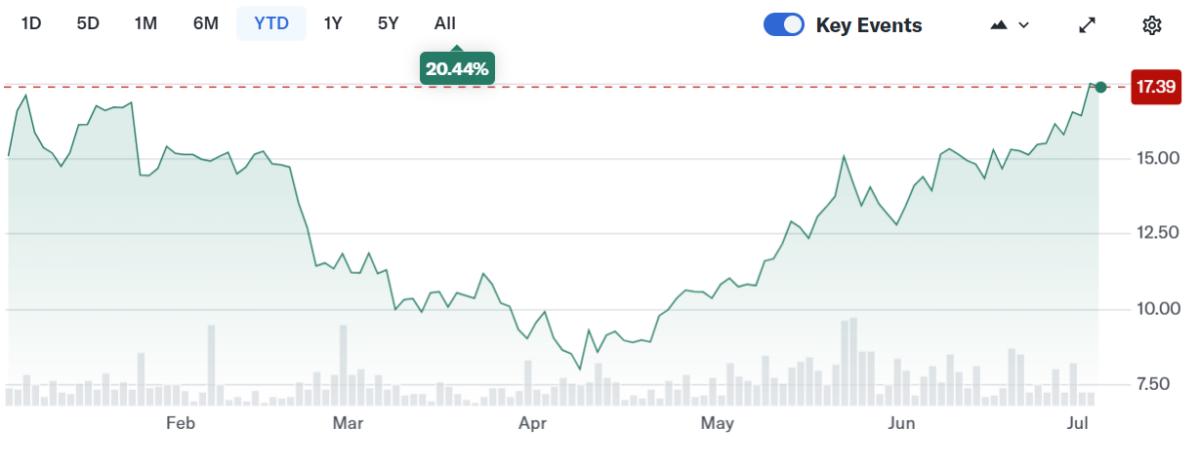Image resolution: width=1200 pixels, height=468 pixels.
Task: Select the 5D time range
Action: pyautogui.click(x=88, y=23)
